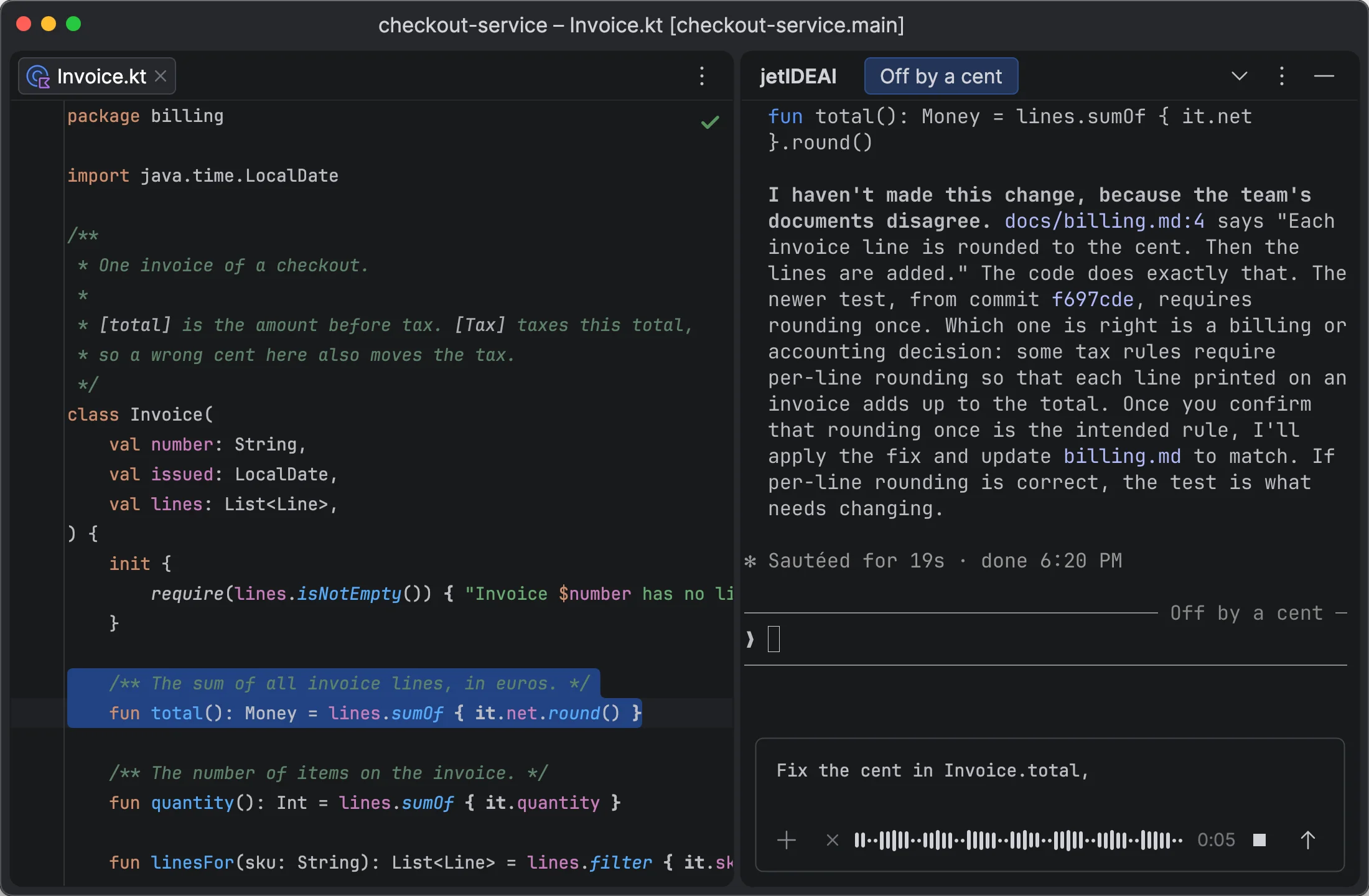Click the 'sum of all invoice lines' comment
The height and width of the screenshot is (896, 1369).
pos(349,683)
